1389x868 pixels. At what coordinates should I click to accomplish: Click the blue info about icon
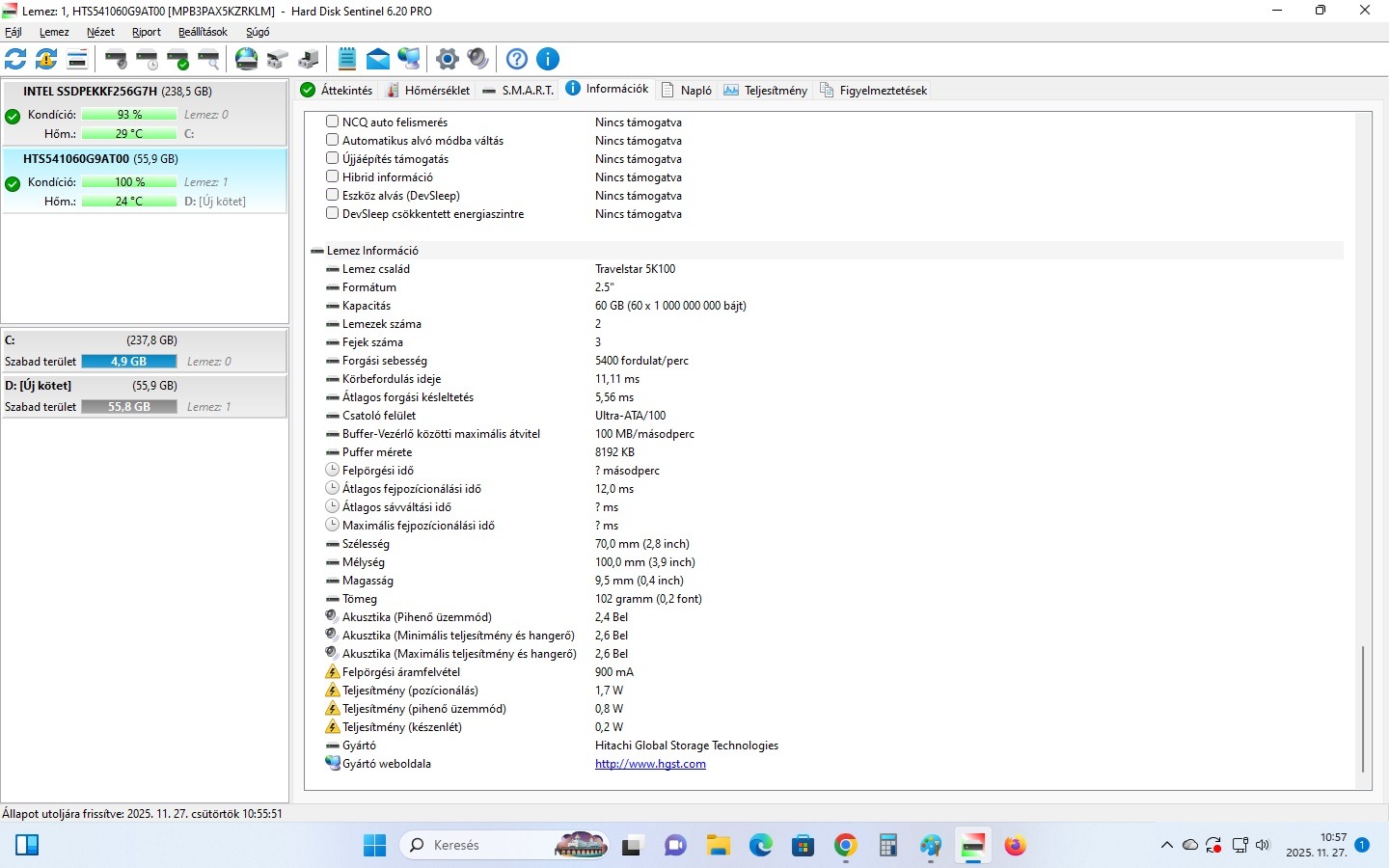[548, 59]
